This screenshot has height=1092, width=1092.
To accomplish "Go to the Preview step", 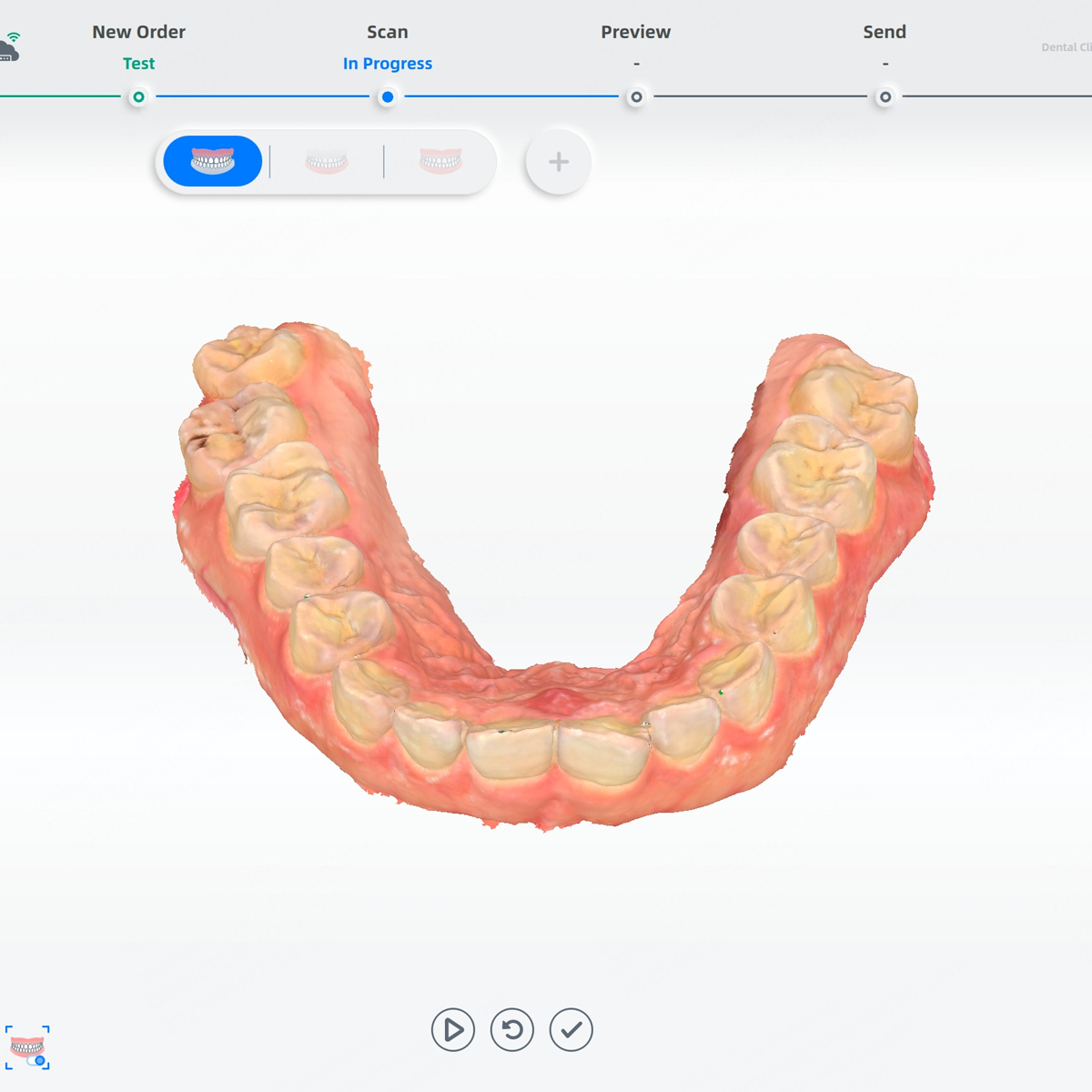I will [635, 32].
